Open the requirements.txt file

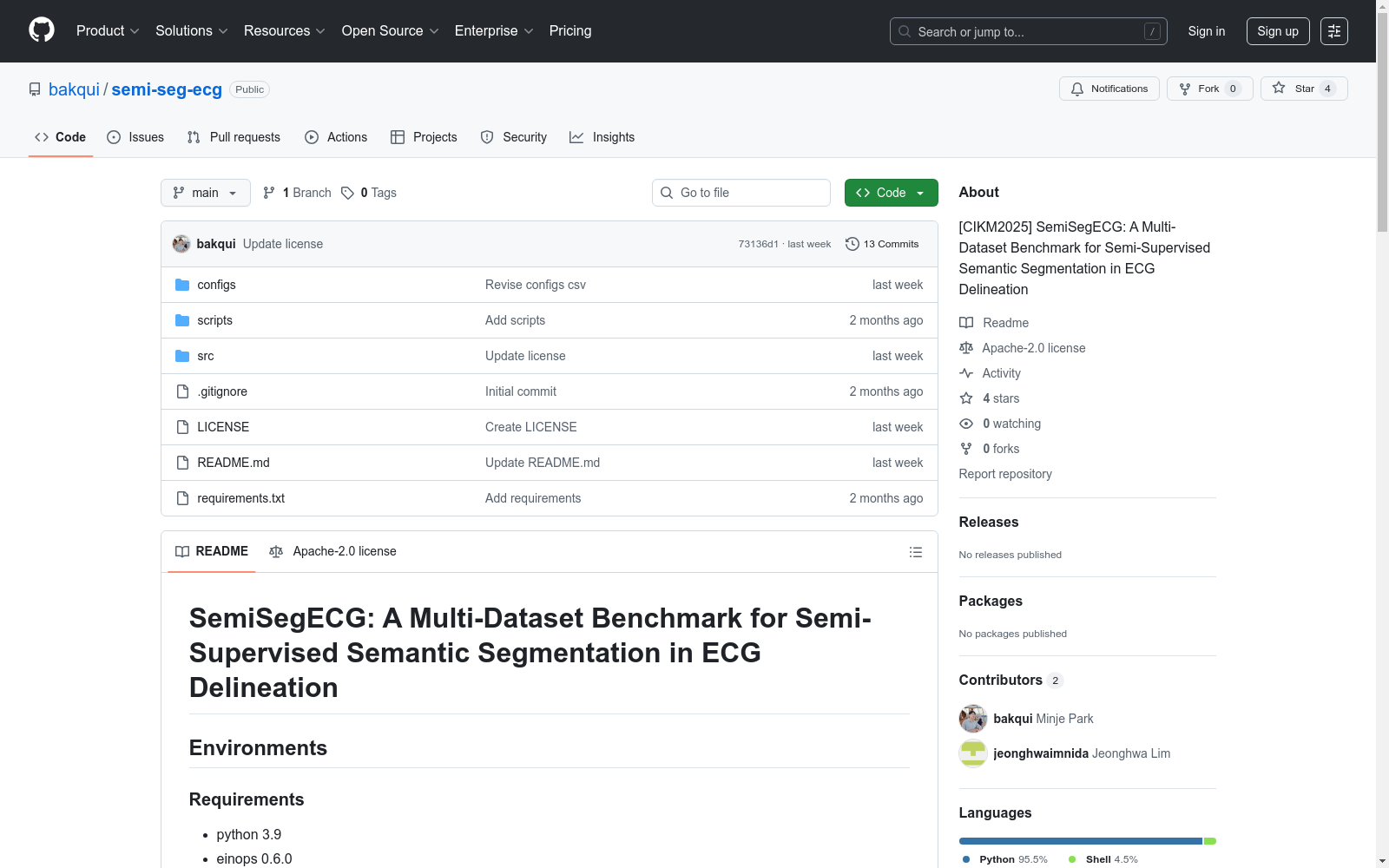[240, 498]
